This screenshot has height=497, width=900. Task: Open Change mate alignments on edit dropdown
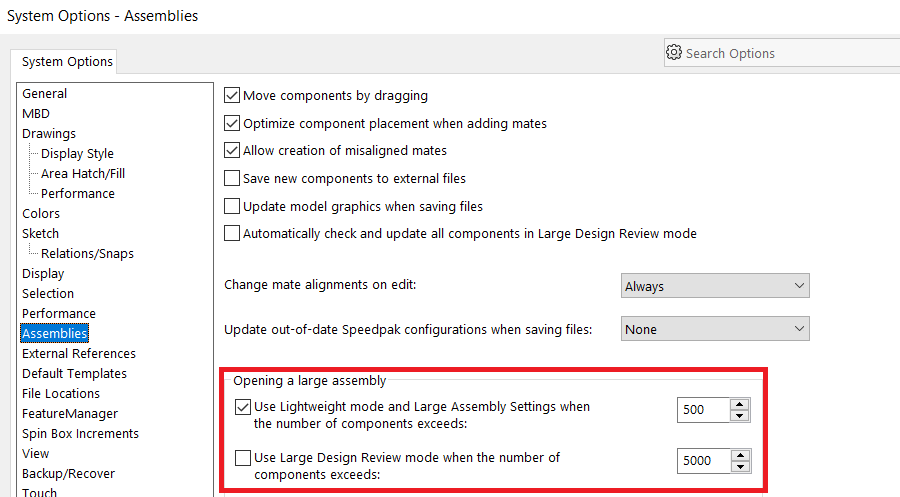click(x=714, y=286)
